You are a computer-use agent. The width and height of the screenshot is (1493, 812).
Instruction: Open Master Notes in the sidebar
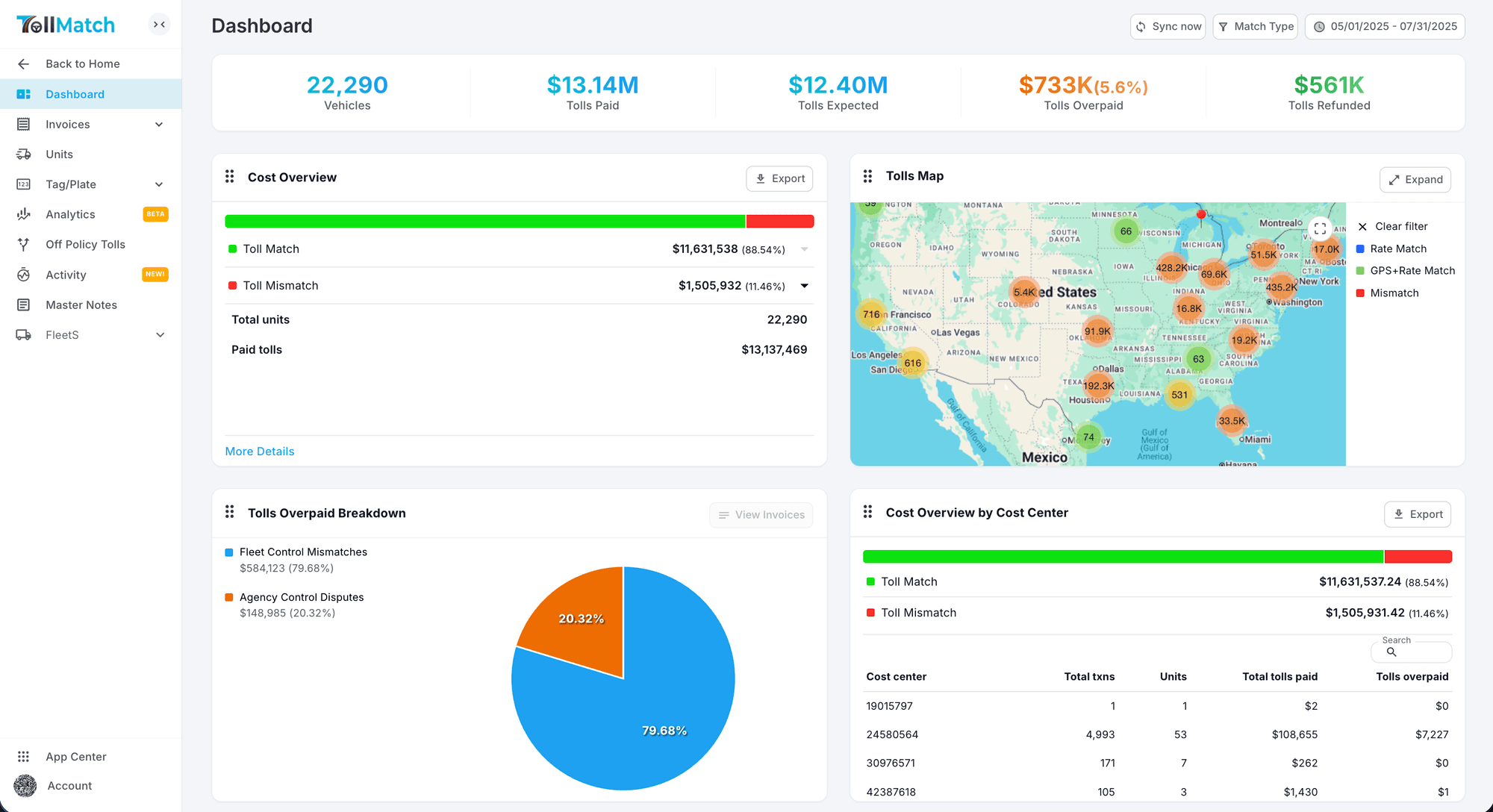(90, 304)
